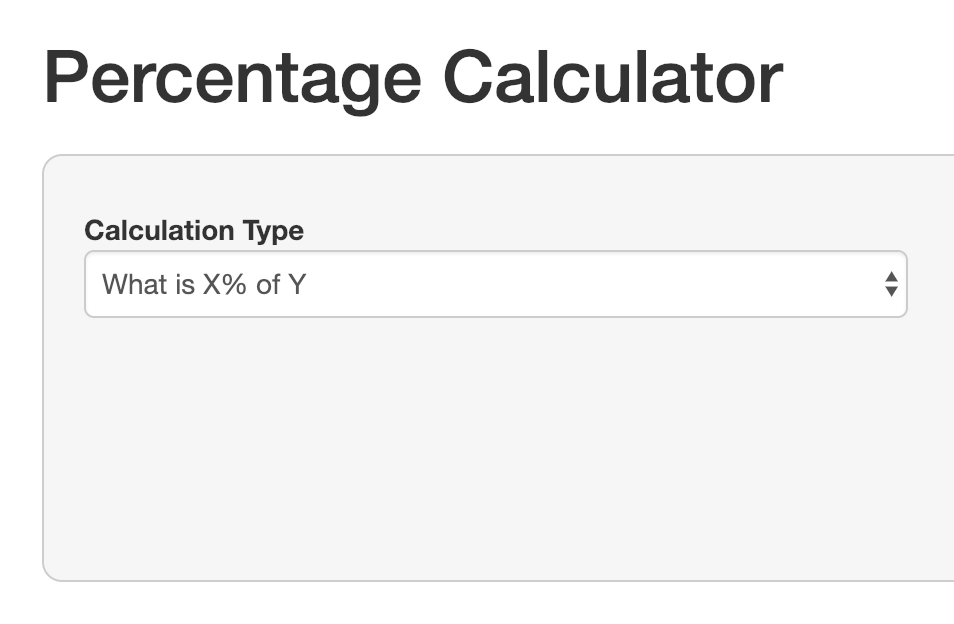Click the word 'Calculation' in the field label
The height and width of the screenshot is (624, 954).
[160, 231]
